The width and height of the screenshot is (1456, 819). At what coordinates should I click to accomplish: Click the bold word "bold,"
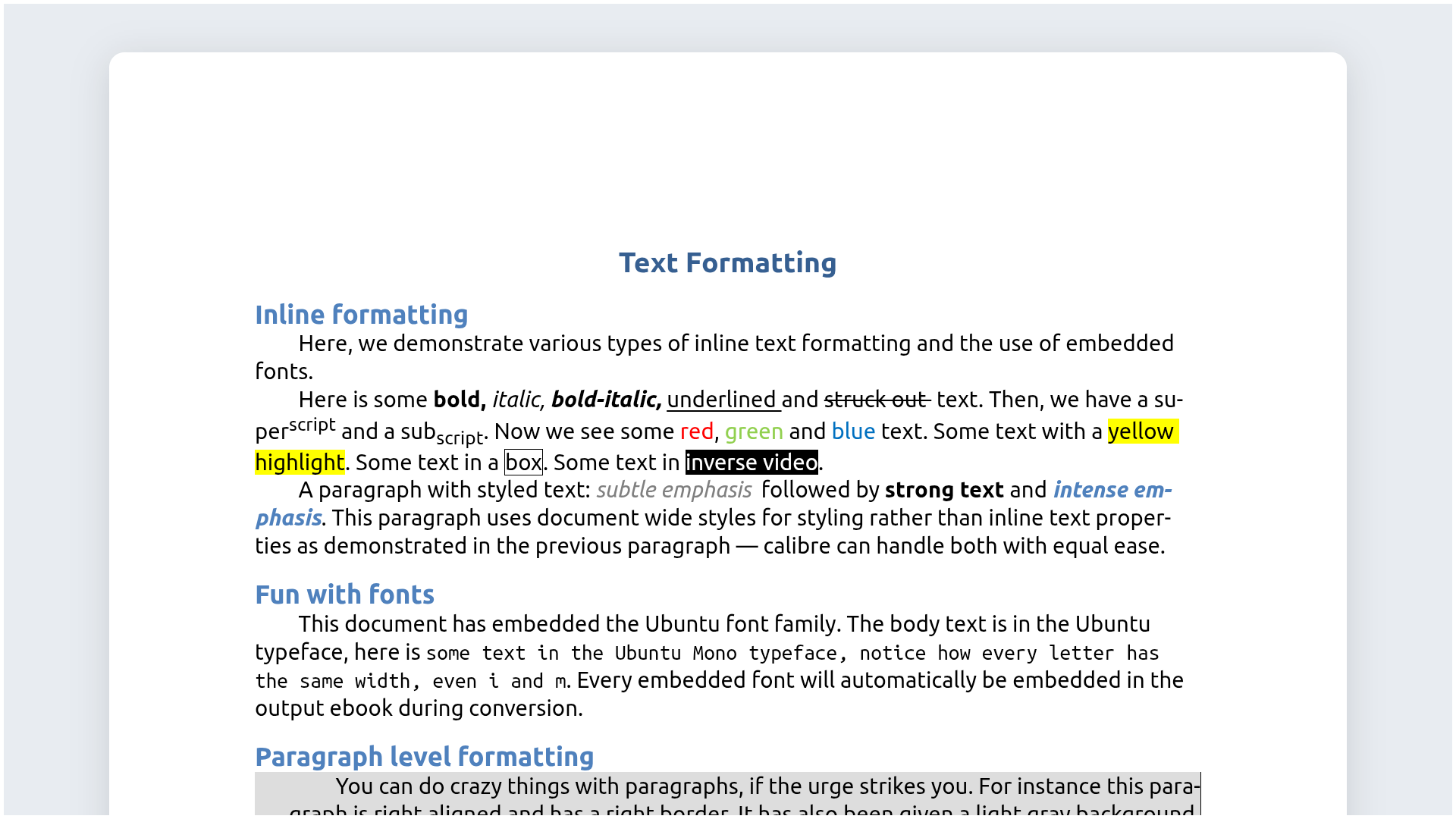458,400
